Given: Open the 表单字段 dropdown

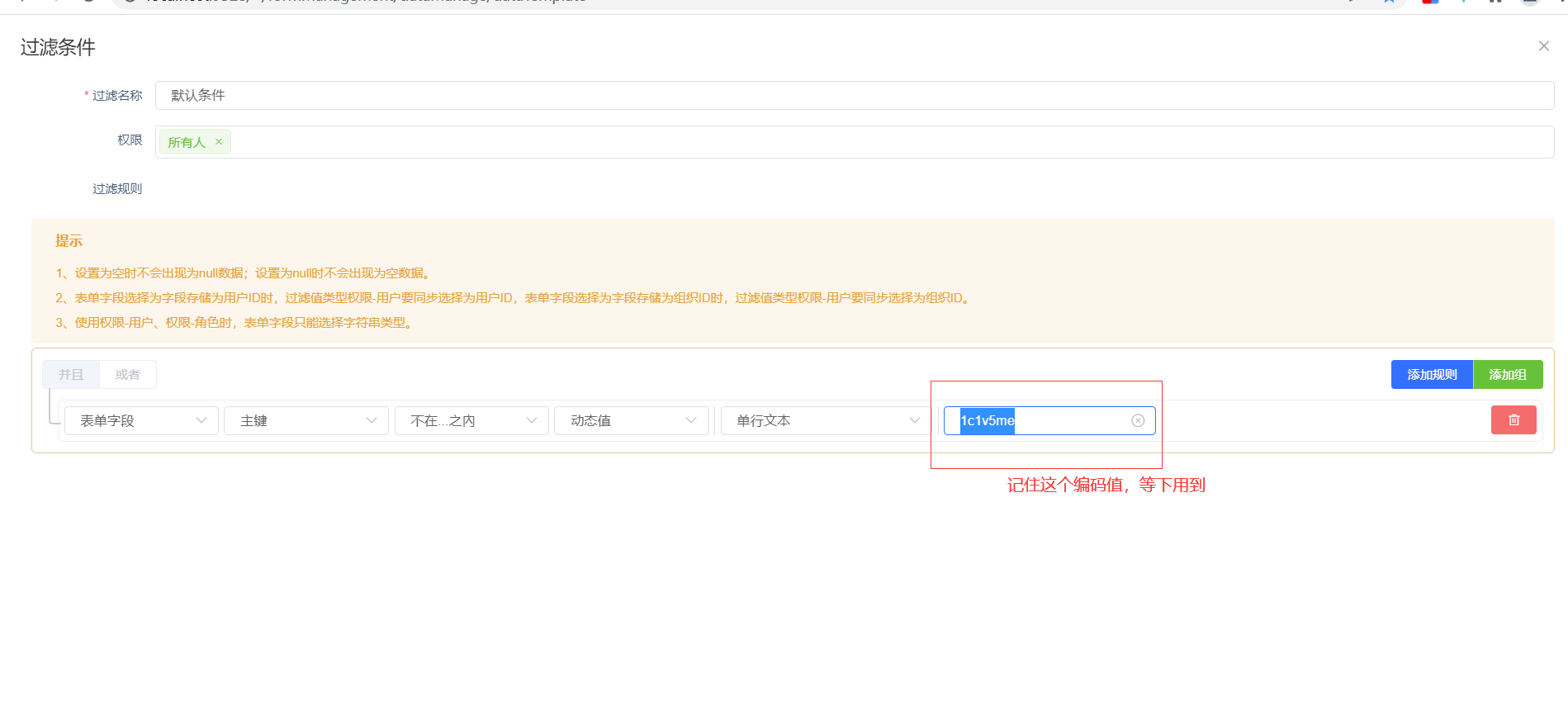Looking at the screenshot, I should (x=141, y=421).
